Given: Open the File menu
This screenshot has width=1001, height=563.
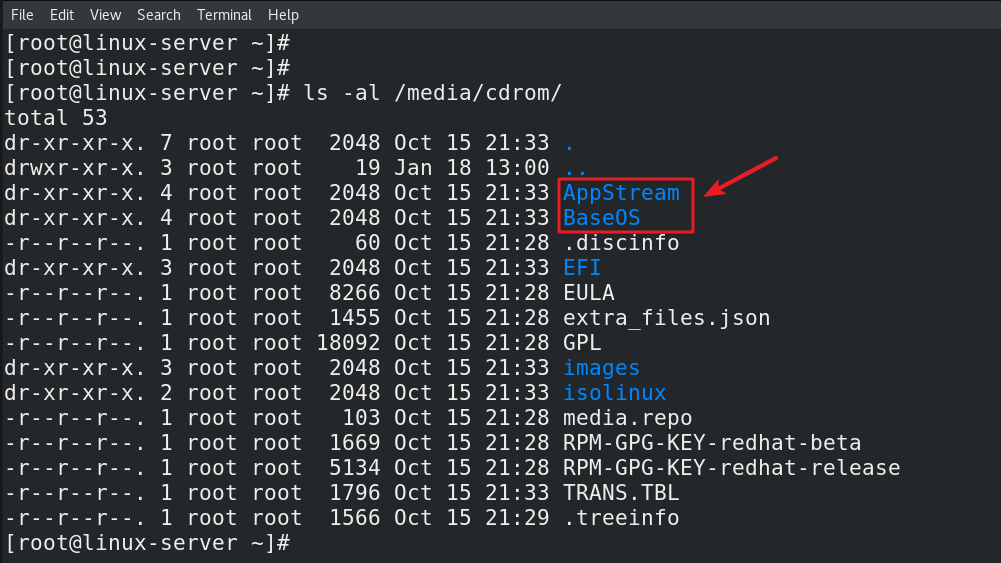Looking at the screenshot, I should pyautogui.click(x=22, y=15).
